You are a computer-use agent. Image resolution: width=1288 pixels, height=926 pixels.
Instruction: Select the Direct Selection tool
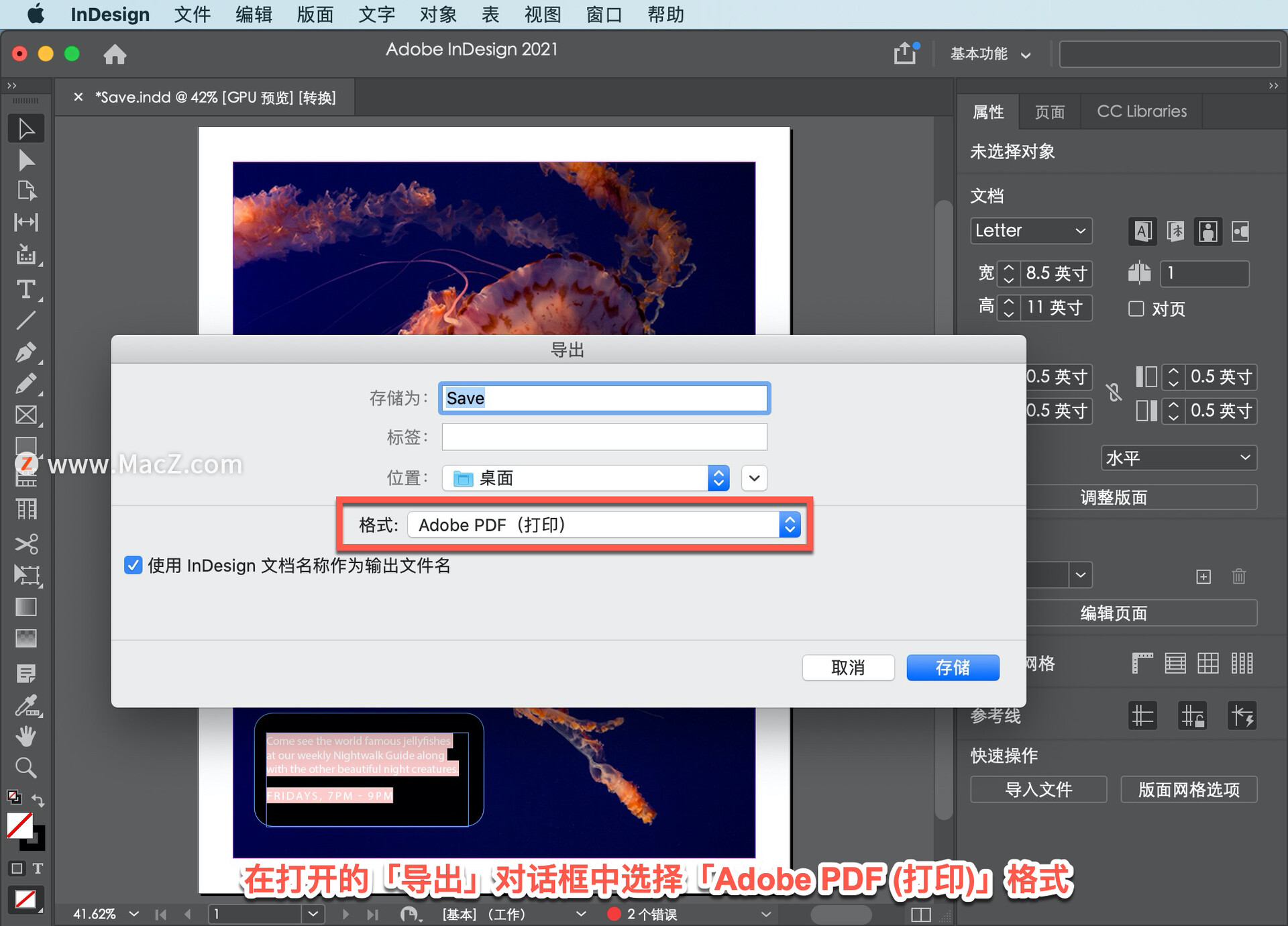click(x=26, y=160)
